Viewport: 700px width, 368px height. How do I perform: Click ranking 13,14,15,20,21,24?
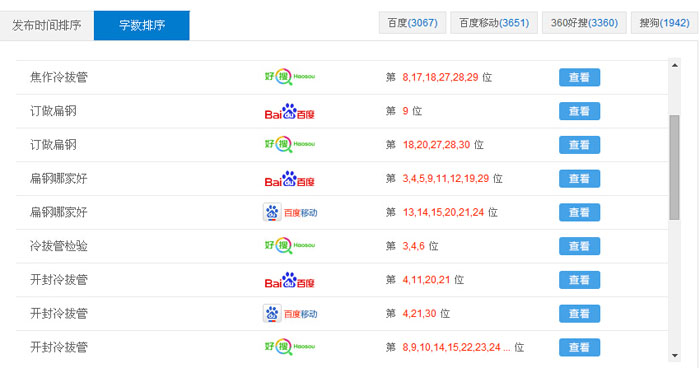coord(443,212)
